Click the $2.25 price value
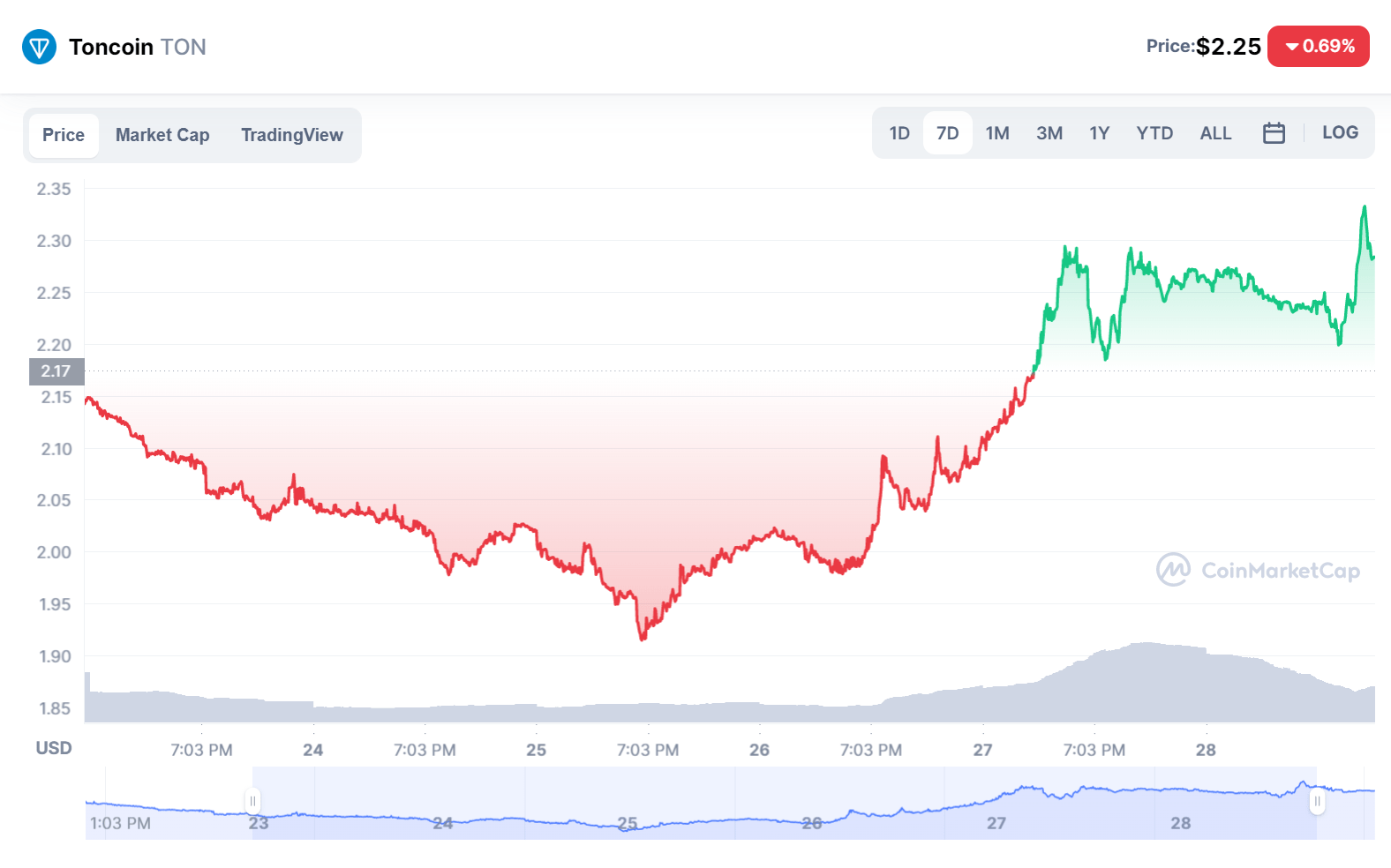Screen dimensions: 1391x868 (x=1229, y=46)
